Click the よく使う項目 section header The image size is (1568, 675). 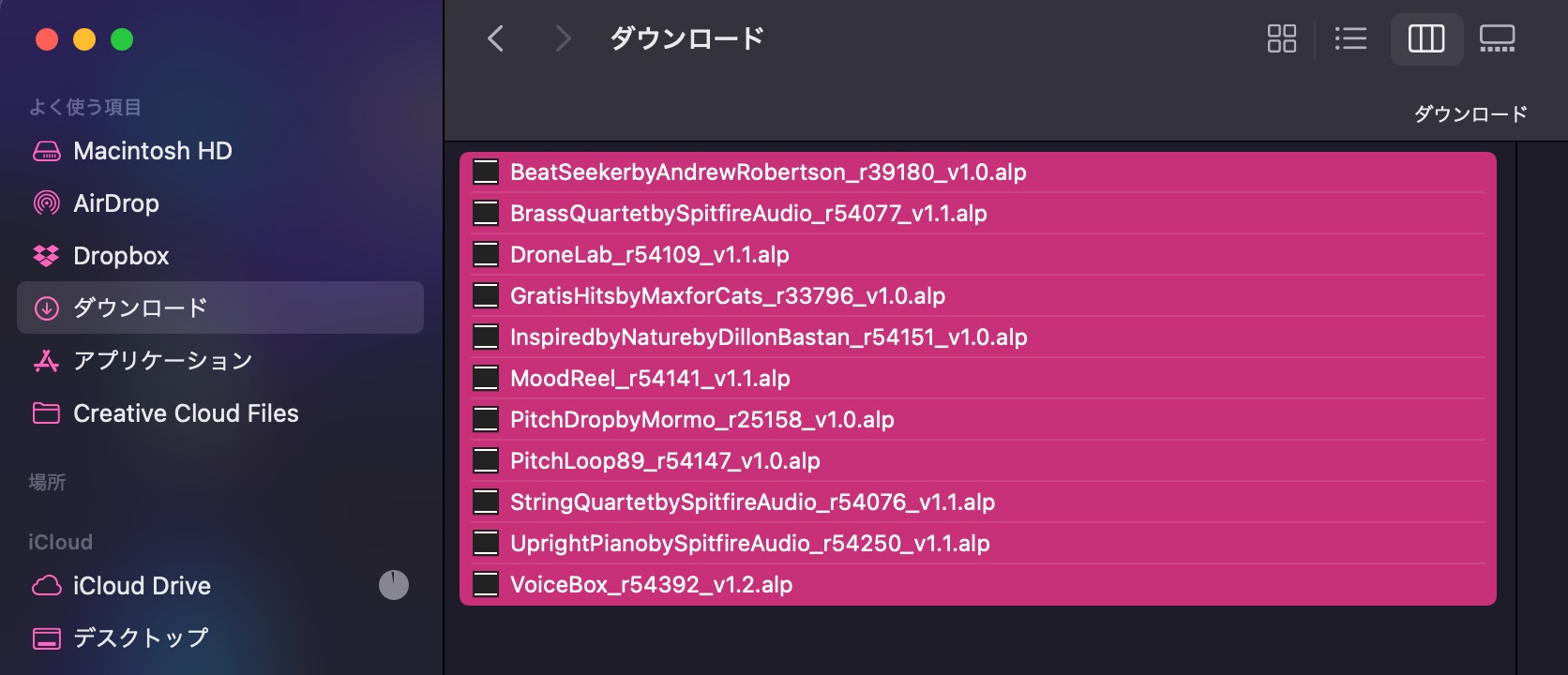[x=84, y=107]
